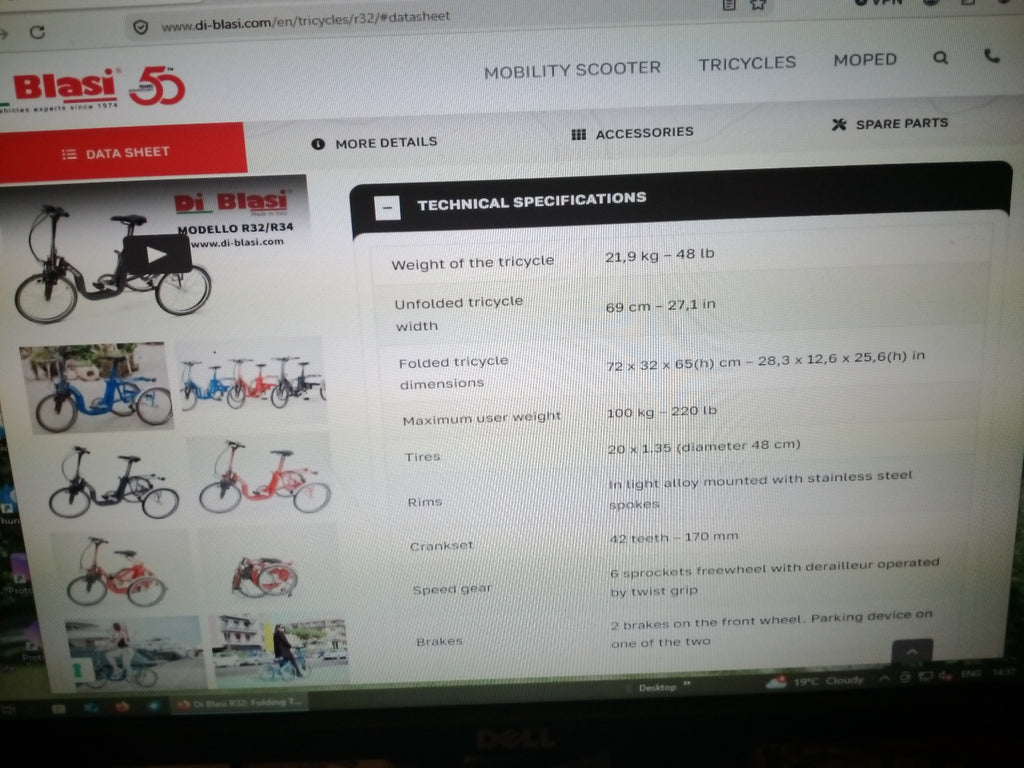Click the 'Speed gear' row label
1024x768 pixels.
(452, 589)
